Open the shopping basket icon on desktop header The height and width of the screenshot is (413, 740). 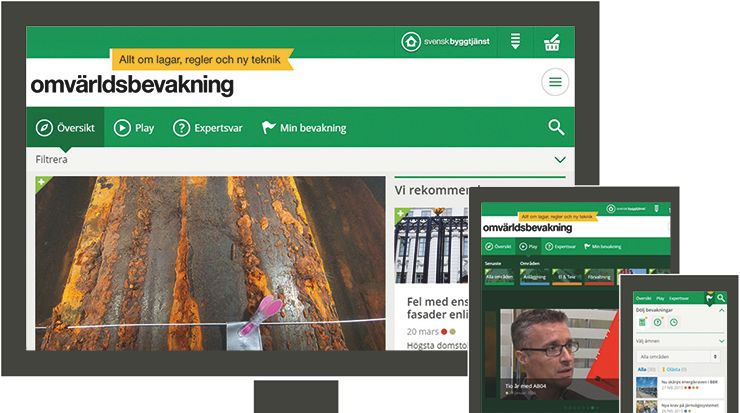pos(551,42)
